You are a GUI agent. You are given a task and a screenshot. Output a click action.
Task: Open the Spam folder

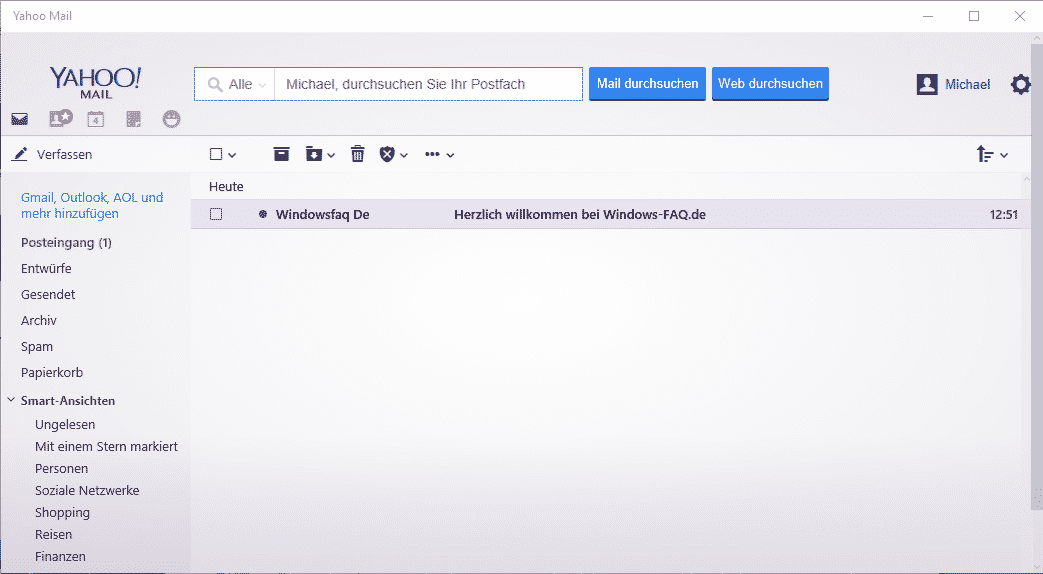(x=37, y=347)
